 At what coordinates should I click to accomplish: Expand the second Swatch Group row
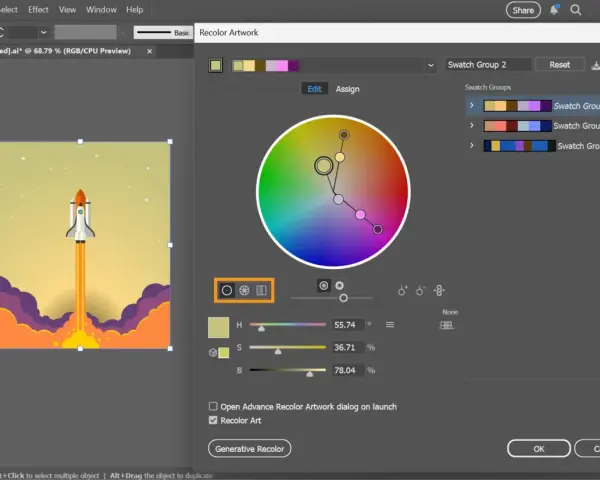point(472,126)
